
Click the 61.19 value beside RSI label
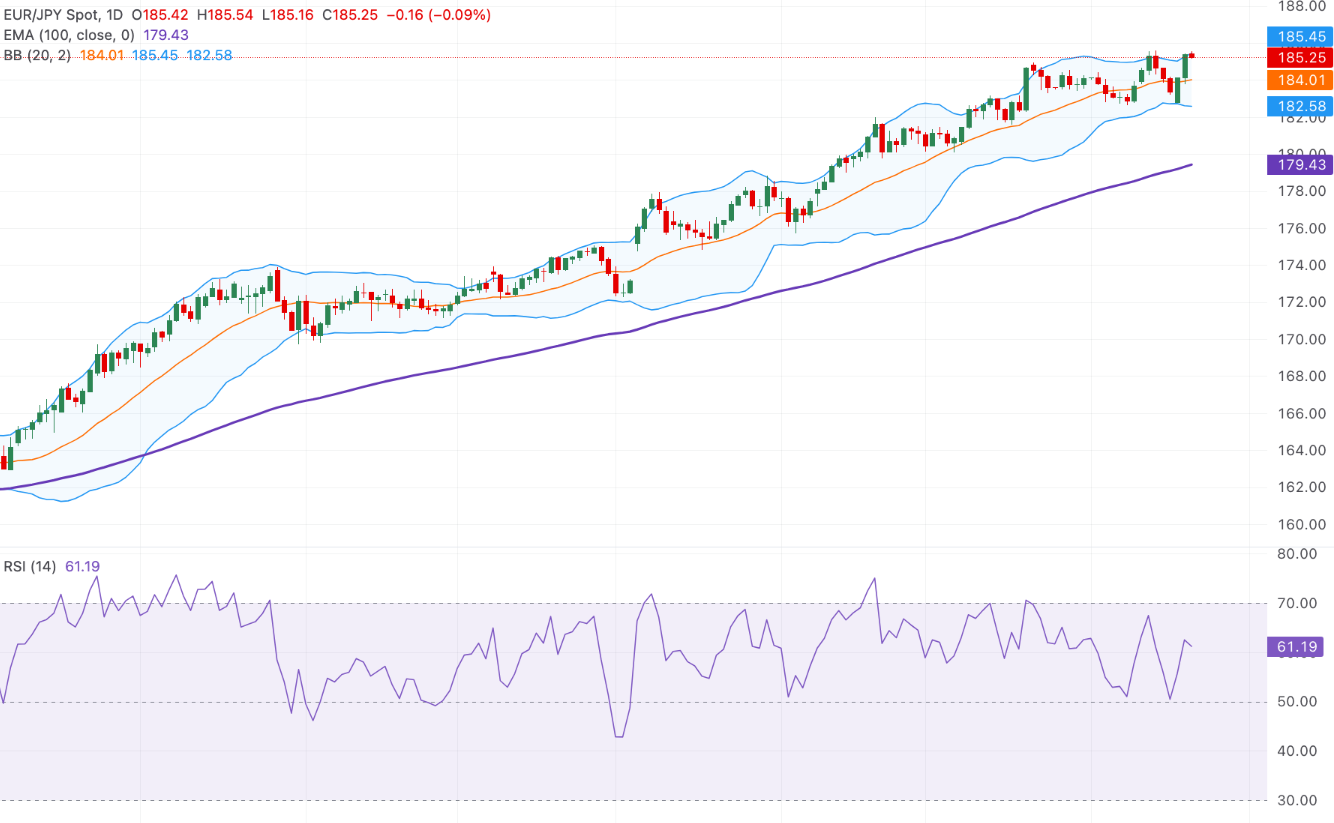82,566
